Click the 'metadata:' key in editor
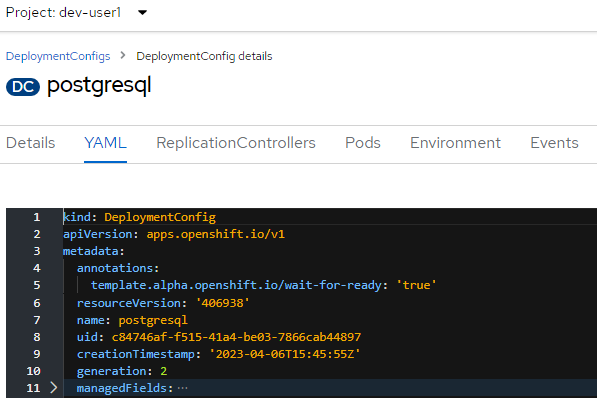This screenshot has width=597, height=398. (x=94, y=251)
